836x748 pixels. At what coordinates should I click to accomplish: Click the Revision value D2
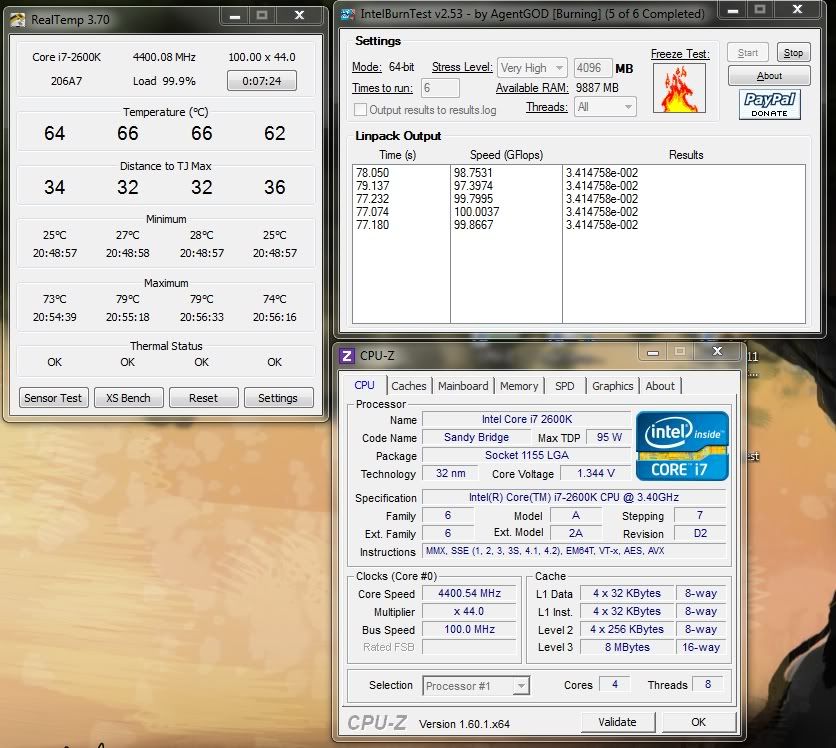[x=700, y=534]
